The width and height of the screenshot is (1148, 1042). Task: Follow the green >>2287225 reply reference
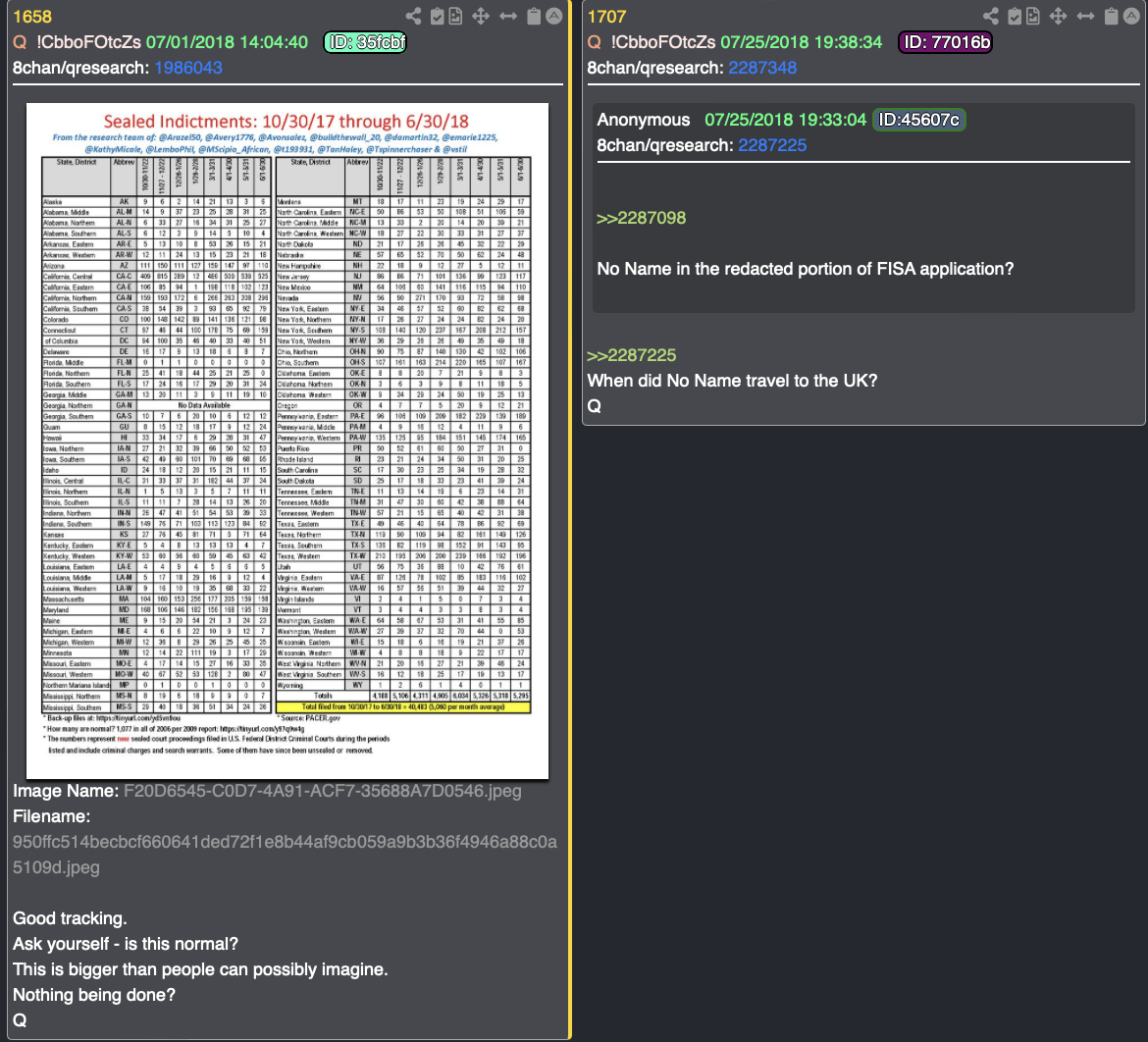coord(632,356)
